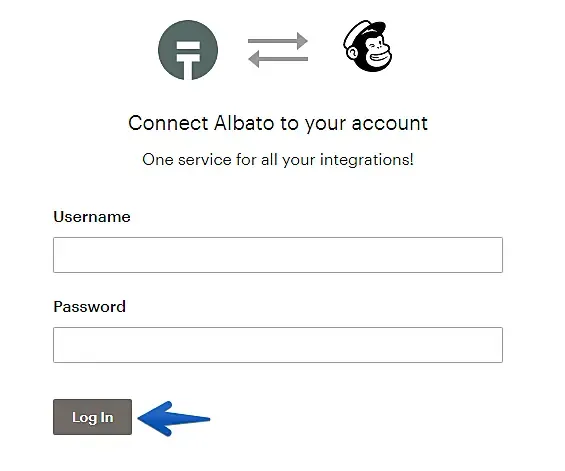Focus the Password text field
Screen dimensions: 565x471
(x=278, y=345)
